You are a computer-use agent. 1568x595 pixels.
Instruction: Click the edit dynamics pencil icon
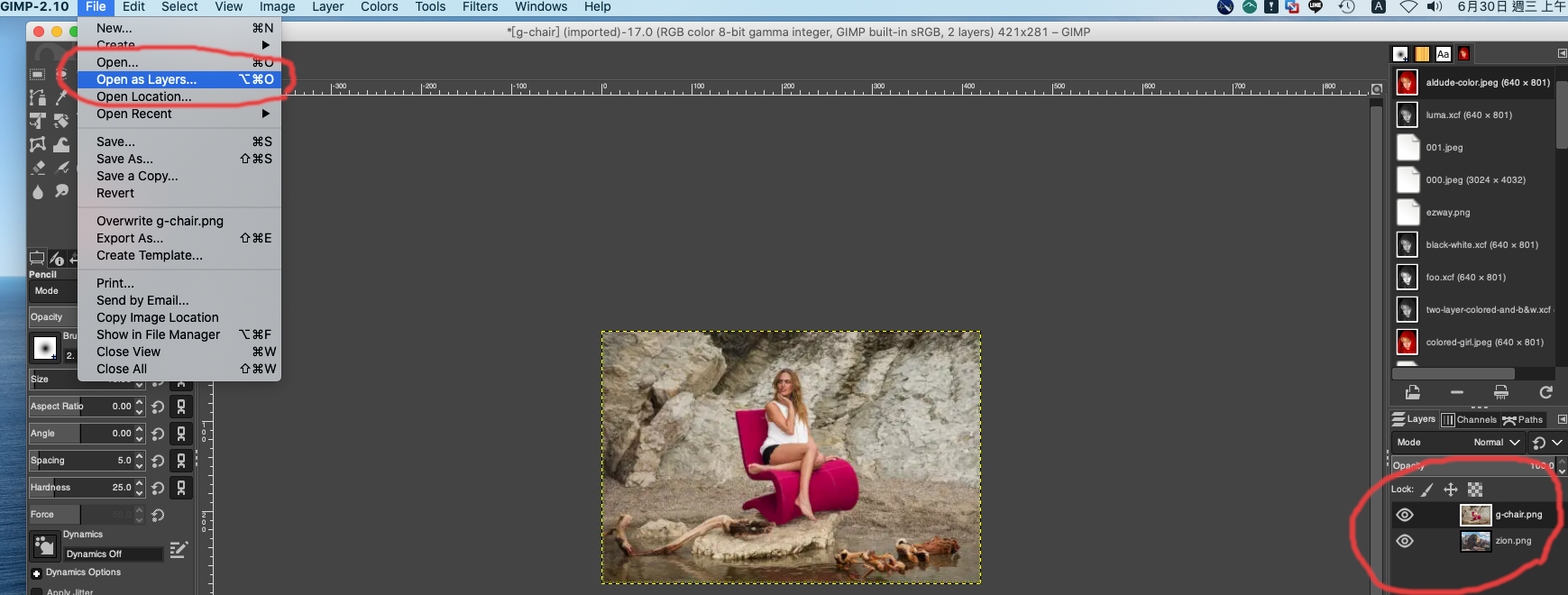(x=179, y=550)
